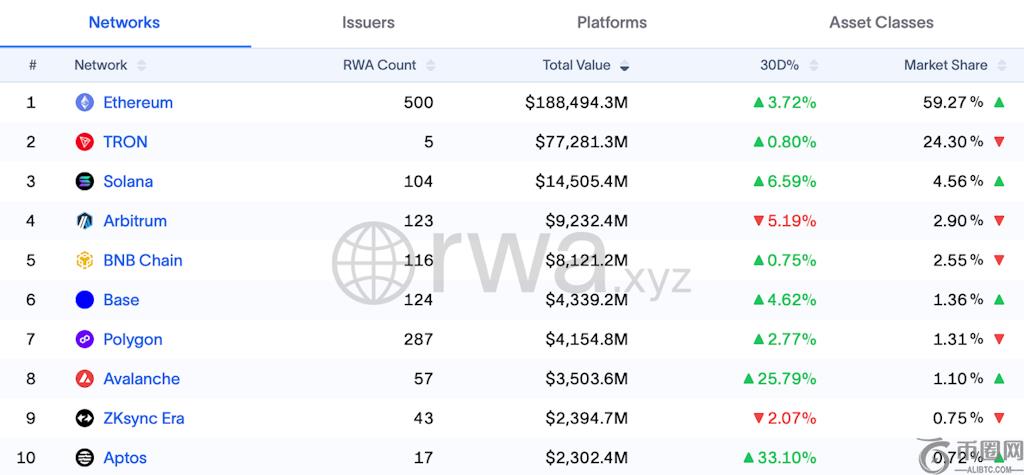Click the Avalanche red logo icon
The height and width of the screenshot is (475, 1024).
[x=85, y=379]
